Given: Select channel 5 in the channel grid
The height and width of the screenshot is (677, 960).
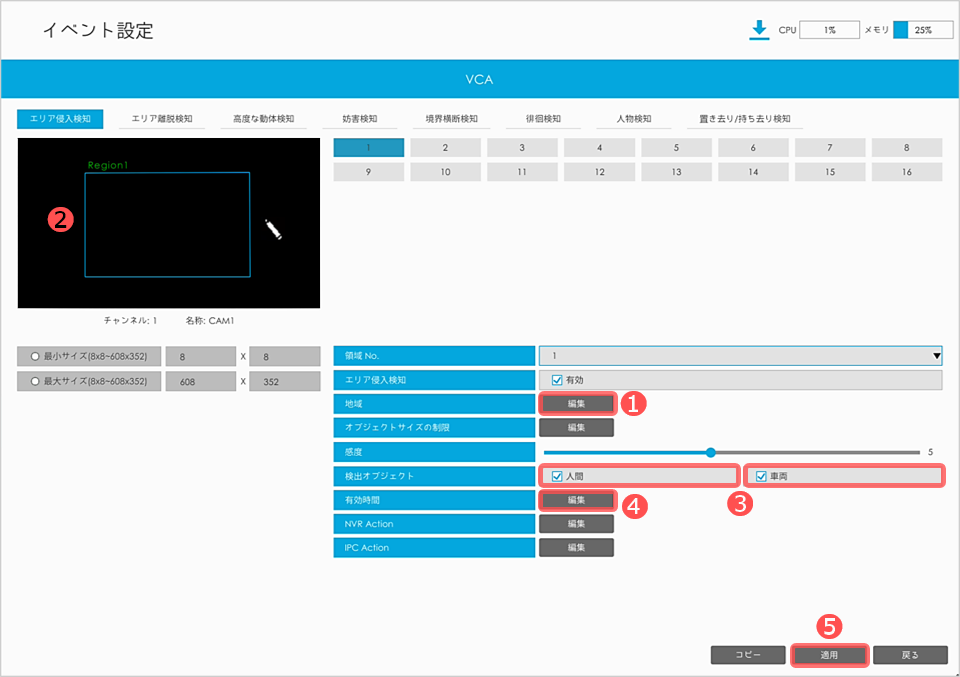Looking at the screenshot, I should (676, 147).
